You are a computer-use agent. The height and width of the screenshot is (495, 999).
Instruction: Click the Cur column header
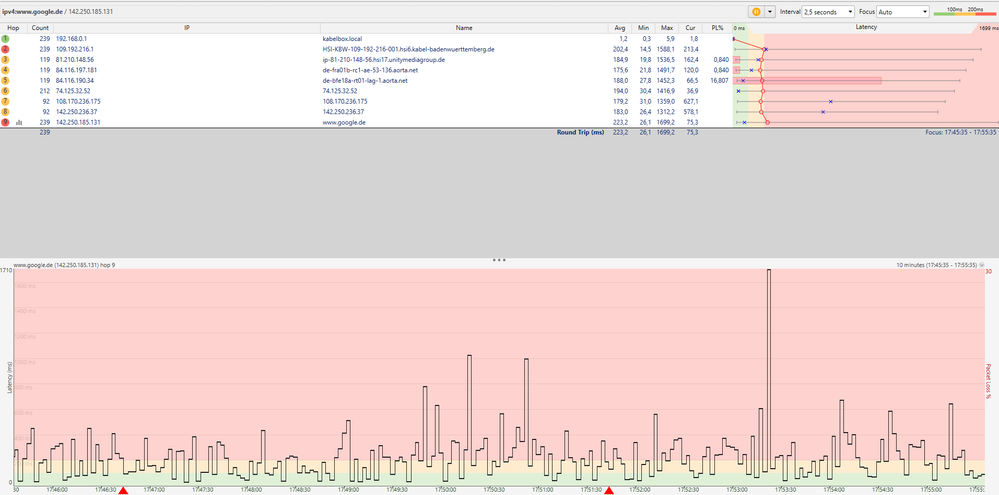click(x=690, y=28)
